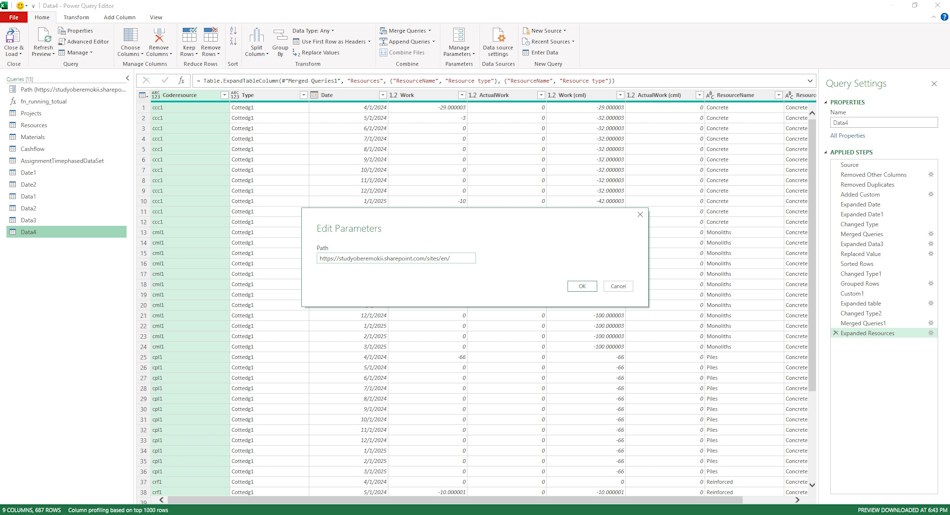
Task: Select the Sorted Rows applied step
Action: [x=883, y=264]
